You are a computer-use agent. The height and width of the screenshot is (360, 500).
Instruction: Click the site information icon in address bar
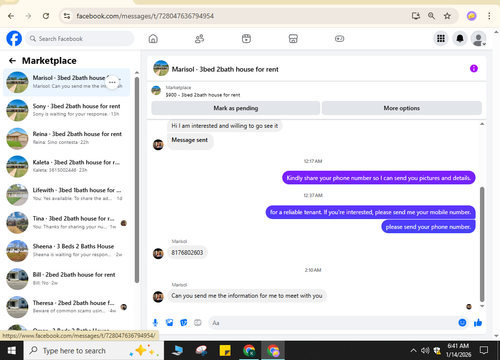click(67, 16)
